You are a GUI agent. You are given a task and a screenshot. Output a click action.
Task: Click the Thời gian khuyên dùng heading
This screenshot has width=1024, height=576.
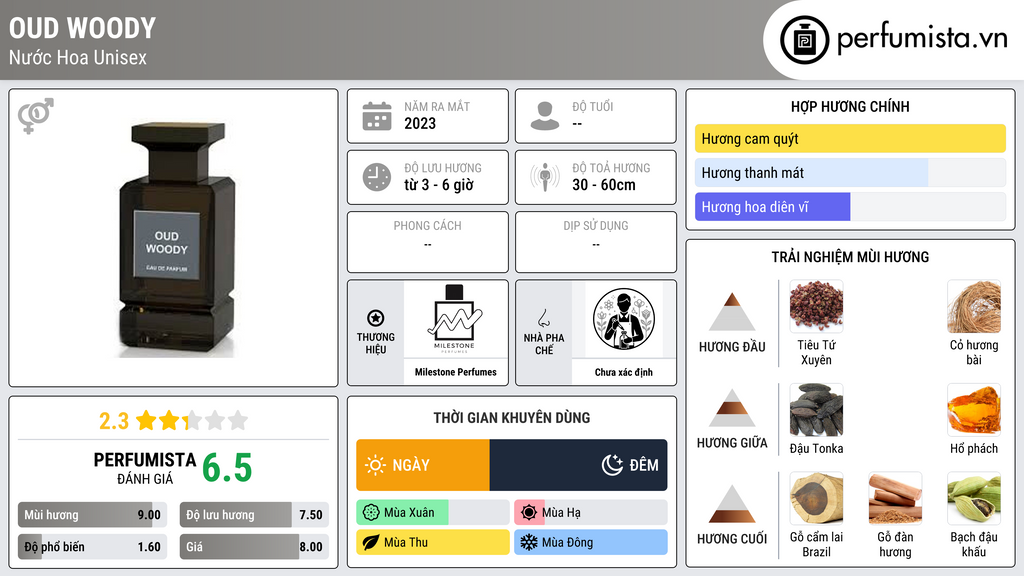(x=512, y=418)
